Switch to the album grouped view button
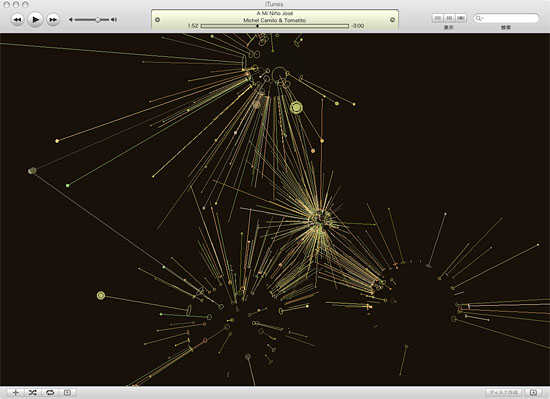The image size is (550, 399). (449, 18)
